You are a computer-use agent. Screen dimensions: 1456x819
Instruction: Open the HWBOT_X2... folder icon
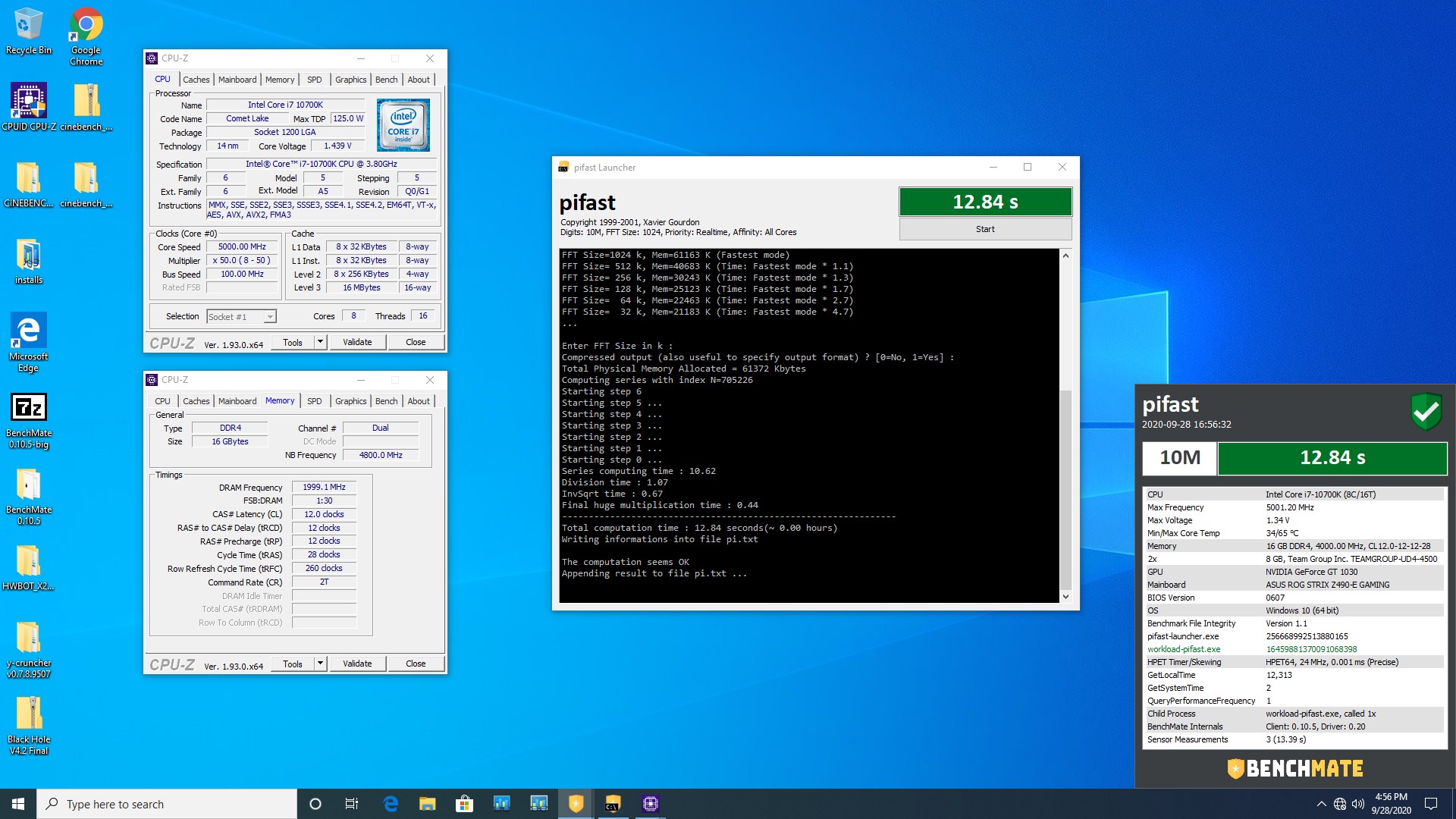coord(29,568)
